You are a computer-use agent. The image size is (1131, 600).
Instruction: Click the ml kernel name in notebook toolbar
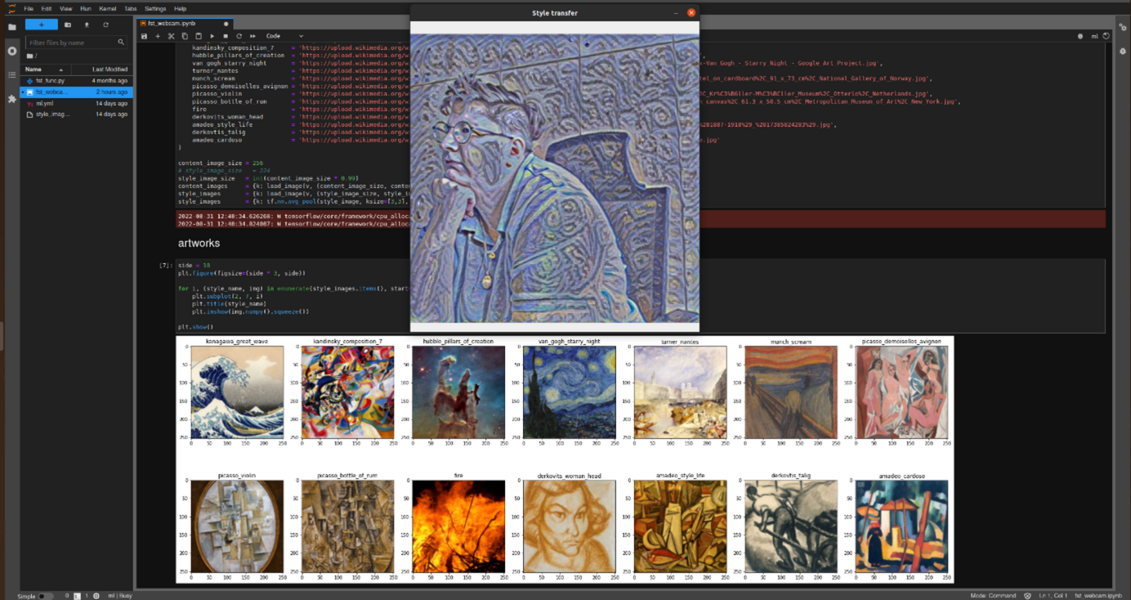pos(1094,36)
